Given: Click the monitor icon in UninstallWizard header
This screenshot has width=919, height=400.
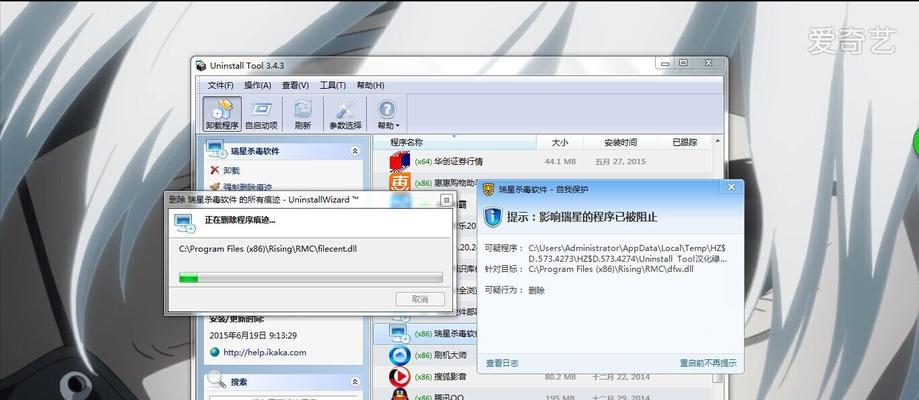Looking at the screenshot, I should (x=185, y=222).
